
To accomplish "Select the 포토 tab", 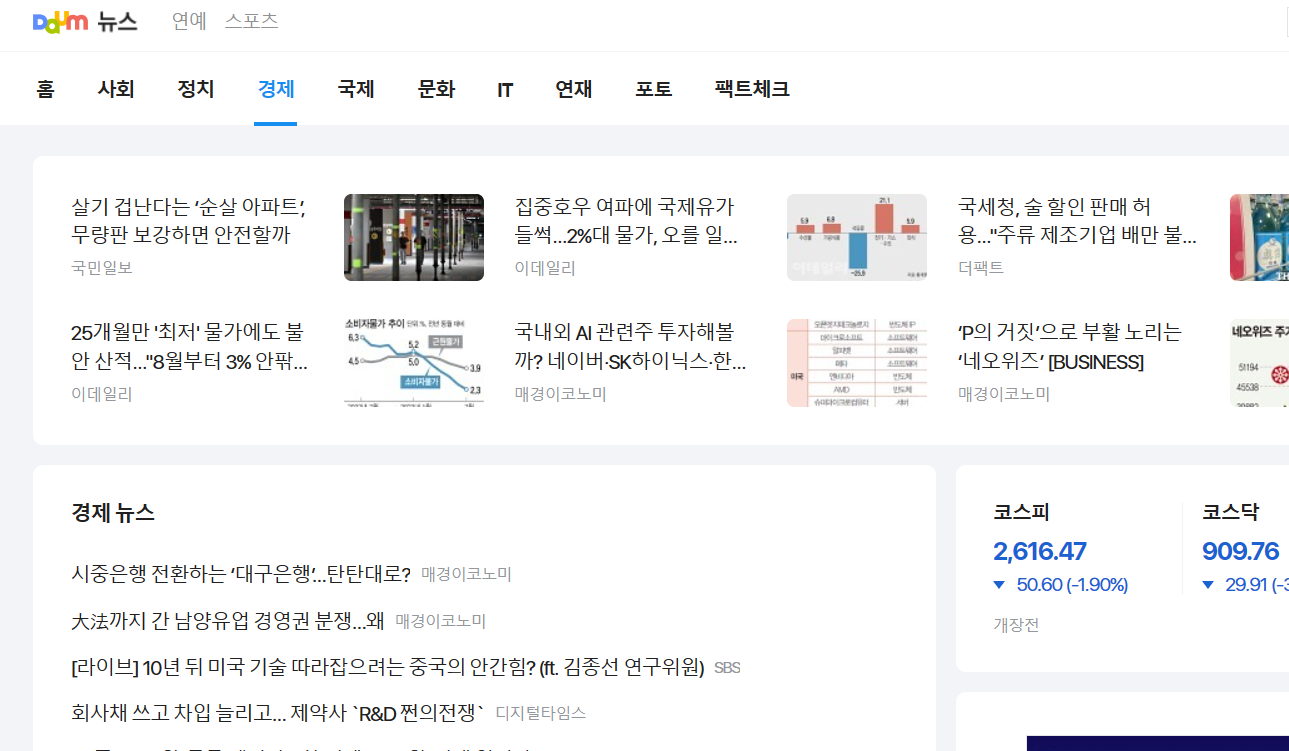I will pos(654,89).
